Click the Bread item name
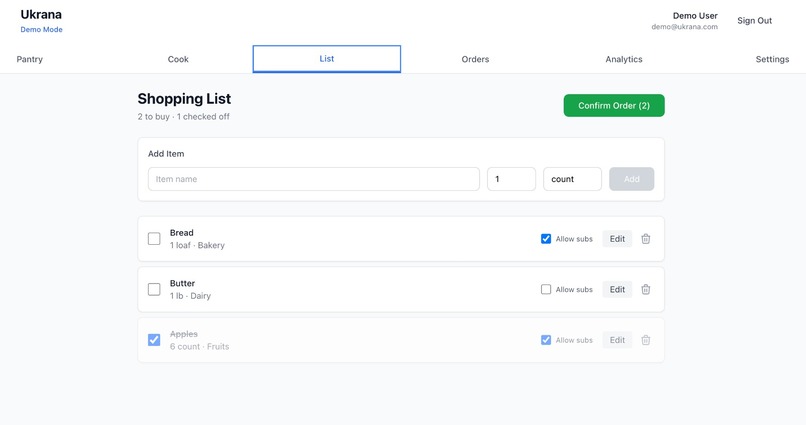The width and height of the screenshot is (806, 425). pos(181,233)
